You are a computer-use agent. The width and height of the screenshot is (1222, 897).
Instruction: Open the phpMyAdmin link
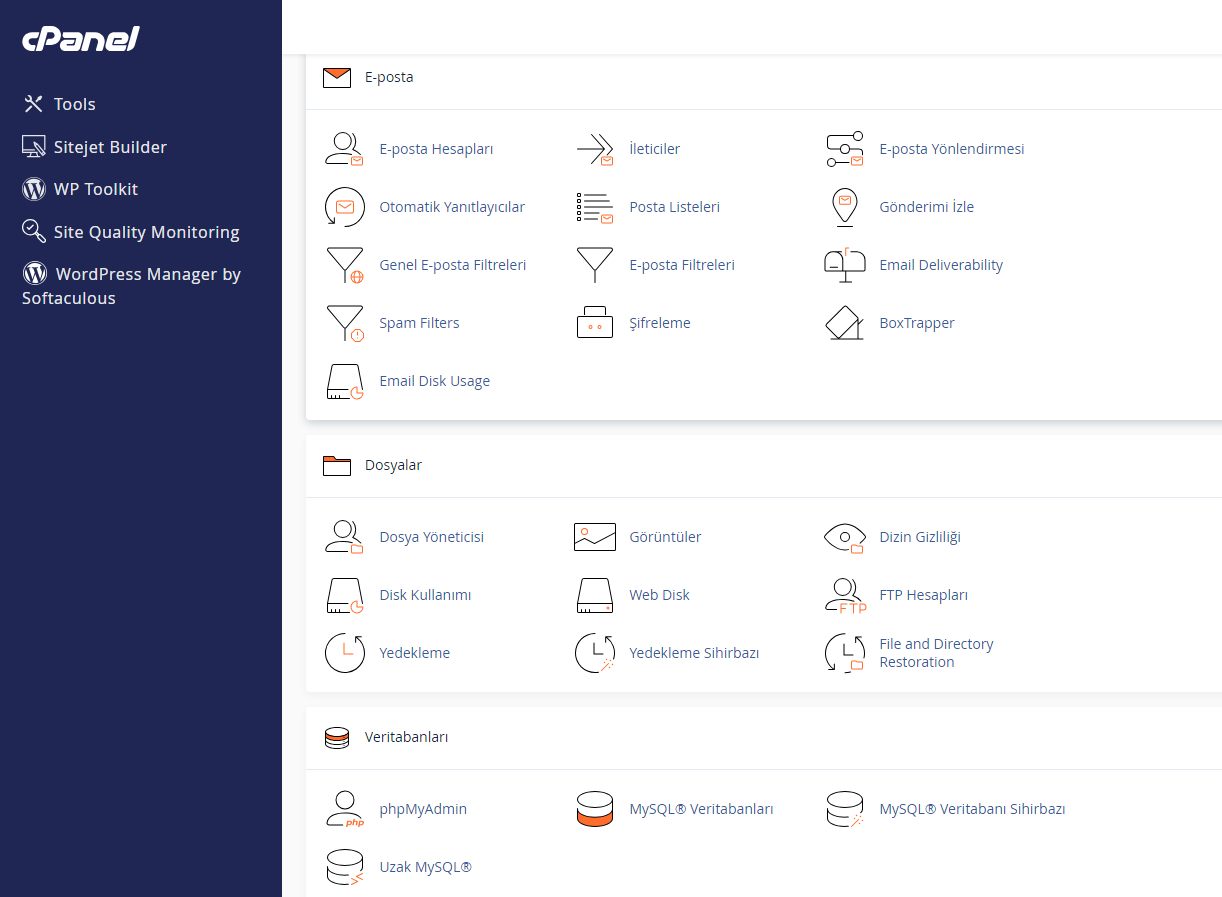tap(423, 809)
